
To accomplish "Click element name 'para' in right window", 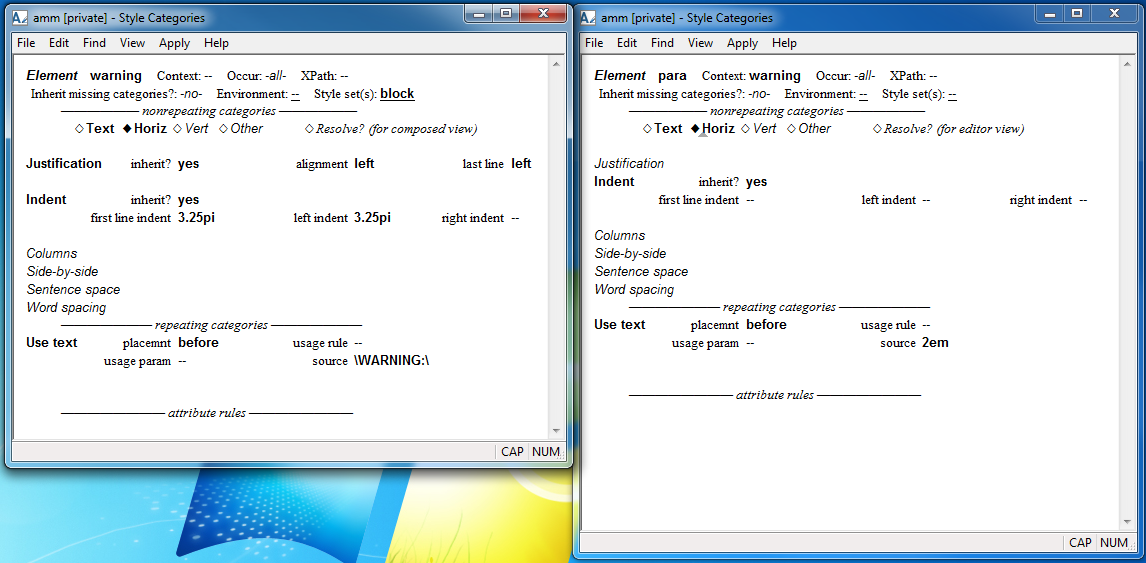I will [672, 75].
